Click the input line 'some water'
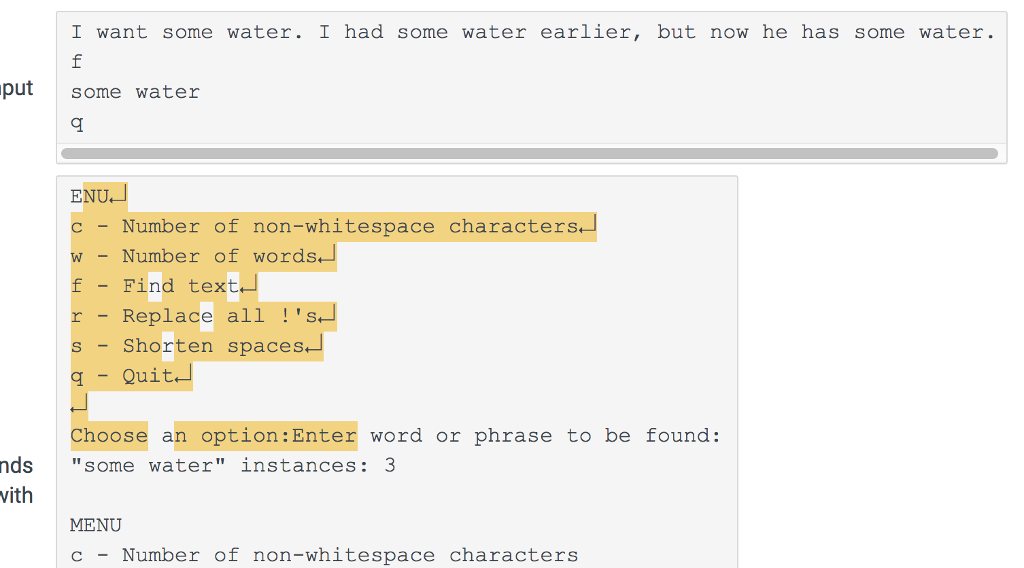This screenshot has width=1024, height=568. [135, 92]
